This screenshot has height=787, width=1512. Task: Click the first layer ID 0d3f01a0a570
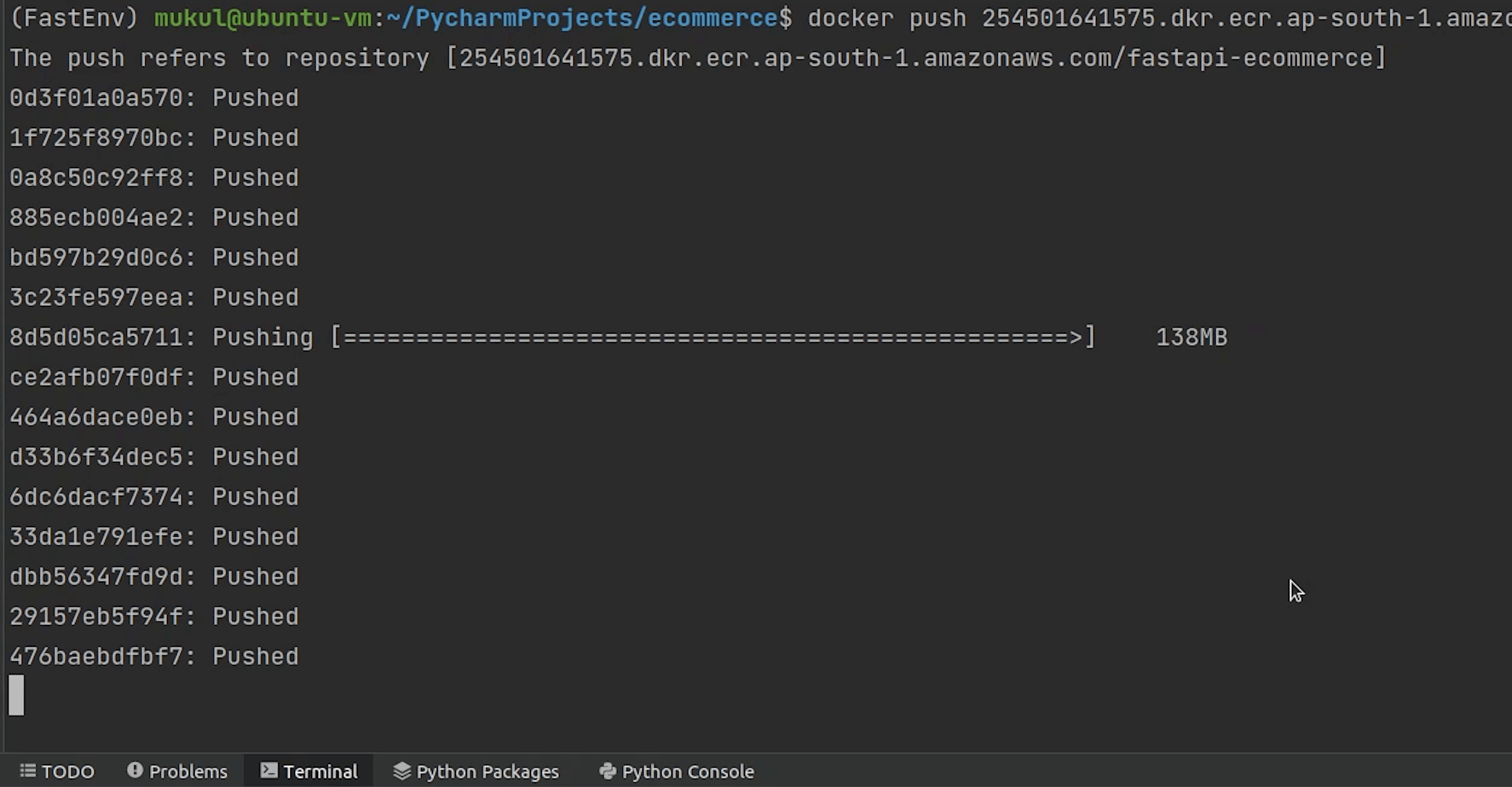point(97,98)
